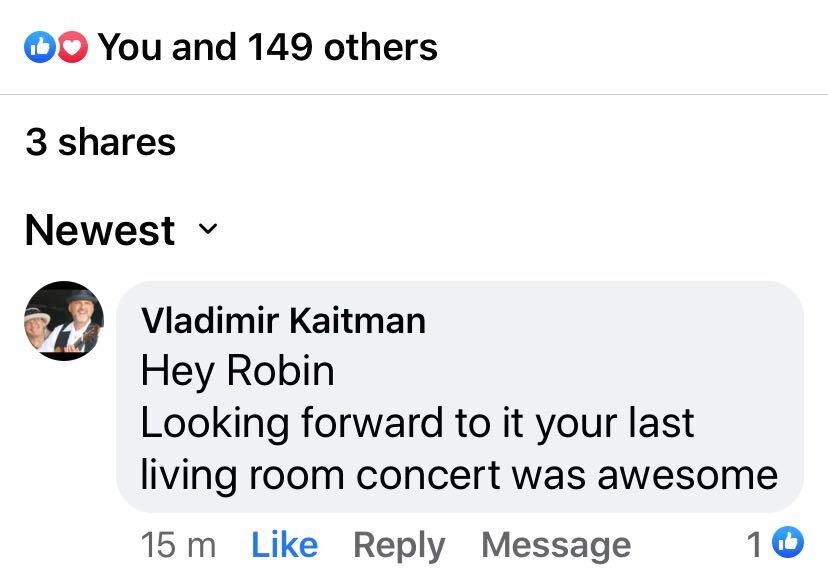Click the blue thumbs-up reaction icon at top

[40, 47]
